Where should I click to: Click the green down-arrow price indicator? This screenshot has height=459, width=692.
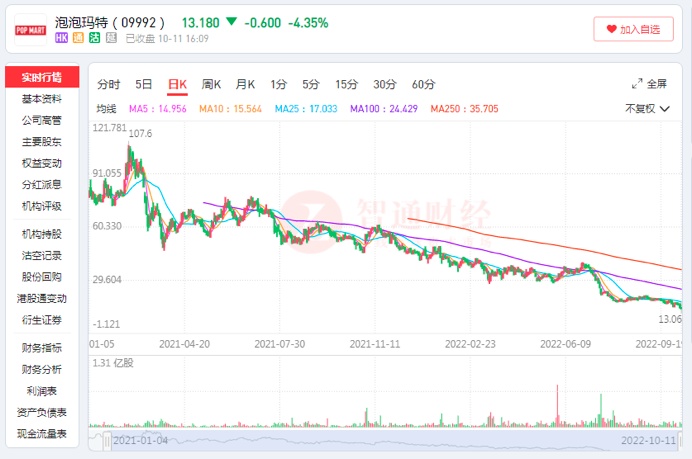(x=231, y=21)
